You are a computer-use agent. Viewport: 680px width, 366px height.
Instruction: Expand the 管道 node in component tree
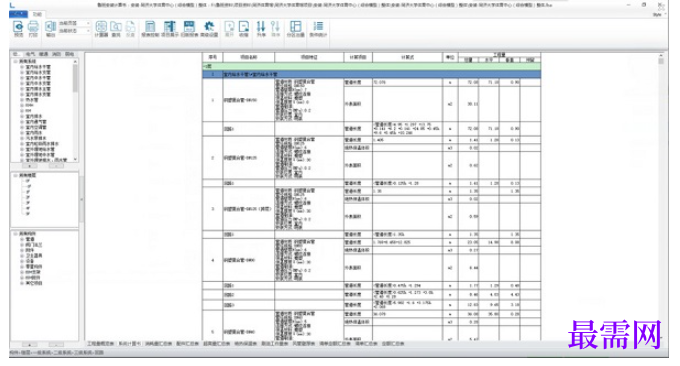(x=22, y=239)
